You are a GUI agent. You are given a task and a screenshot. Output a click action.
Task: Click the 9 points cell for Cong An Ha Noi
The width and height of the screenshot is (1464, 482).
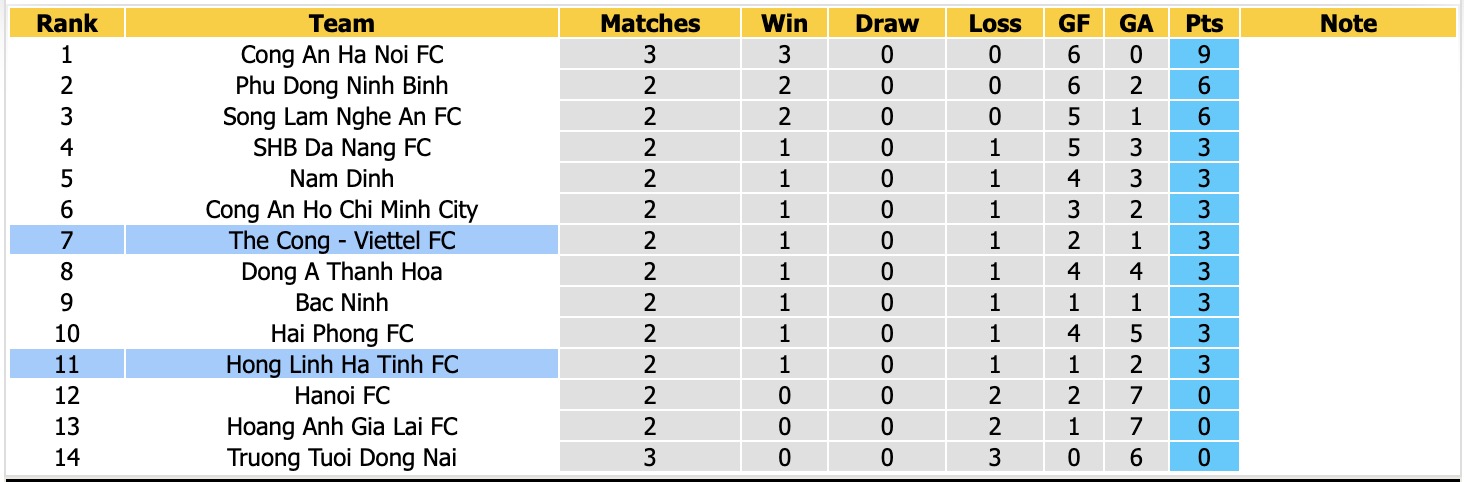[x=1204, y=54]
